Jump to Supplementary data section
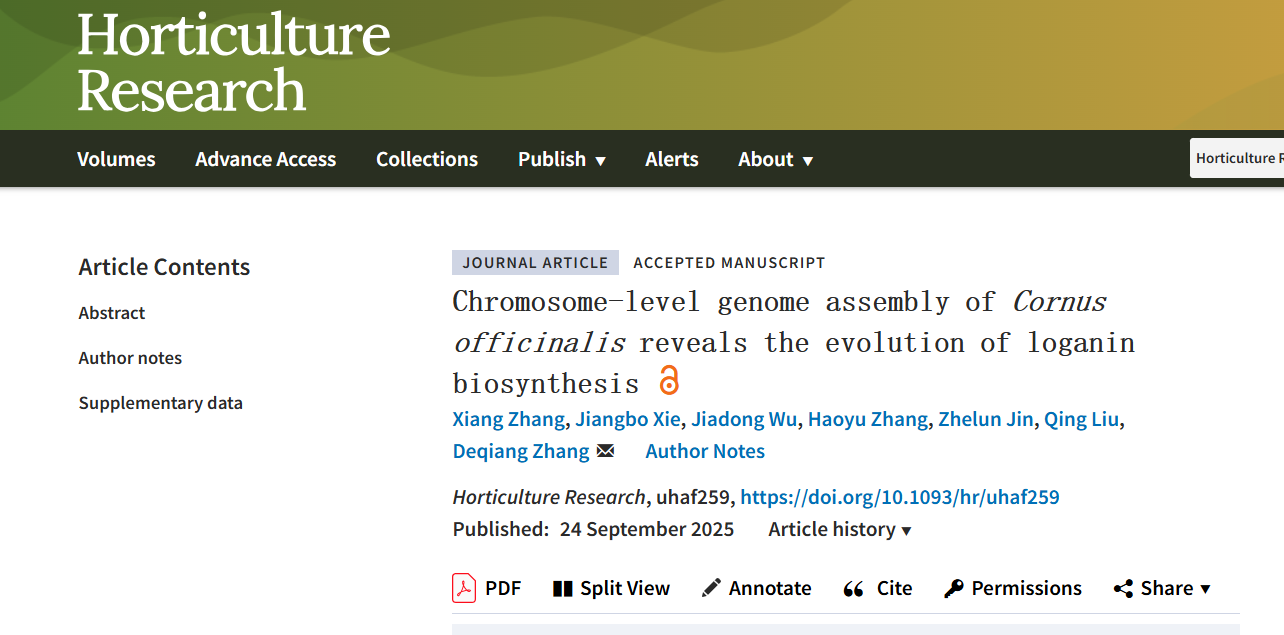This screenshot has width=1284, height=635. pyautogui.click(x=160, y=403)
